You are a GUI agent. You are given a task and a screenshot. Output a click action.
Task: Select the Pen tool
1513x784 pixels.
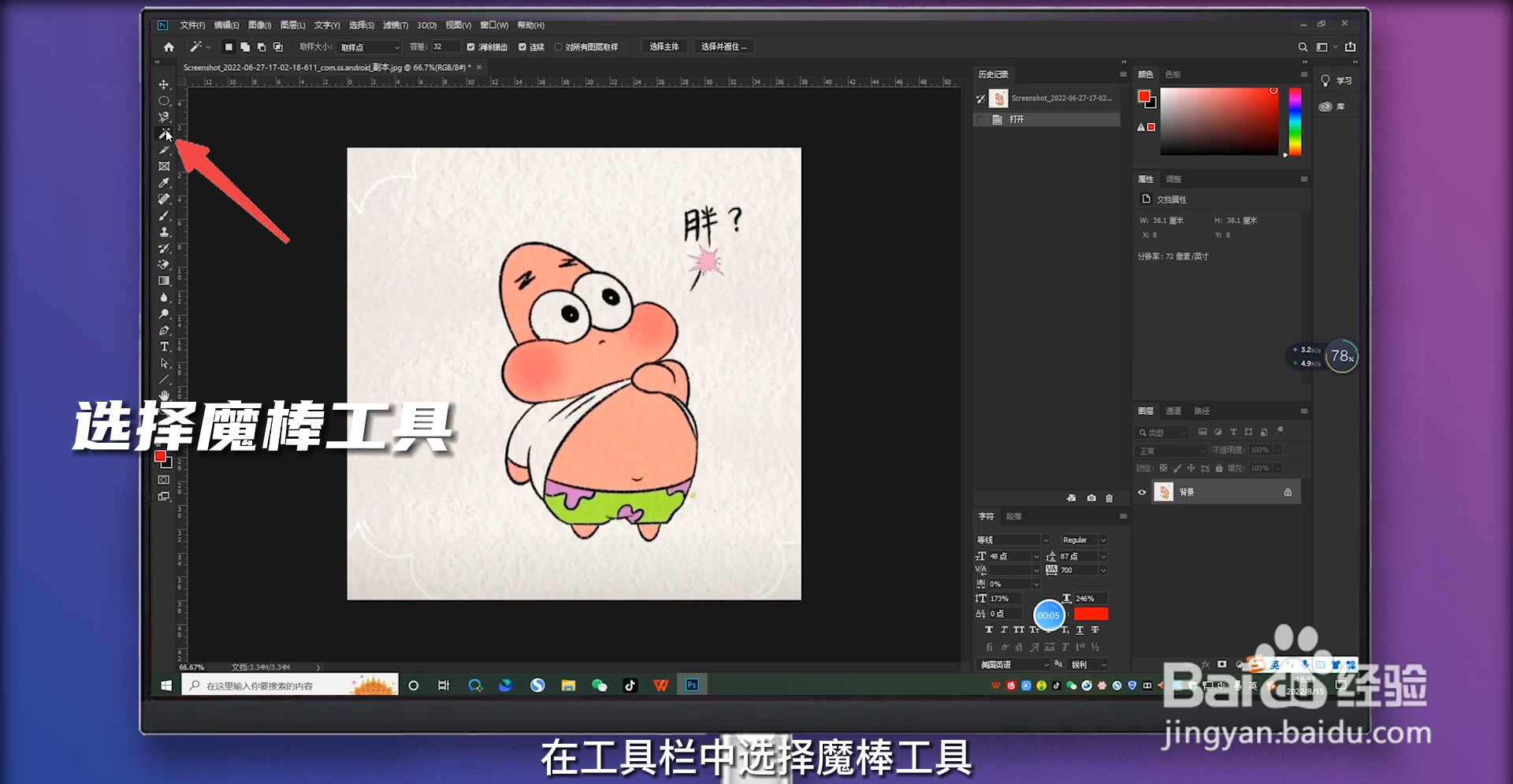coord(164,330)
